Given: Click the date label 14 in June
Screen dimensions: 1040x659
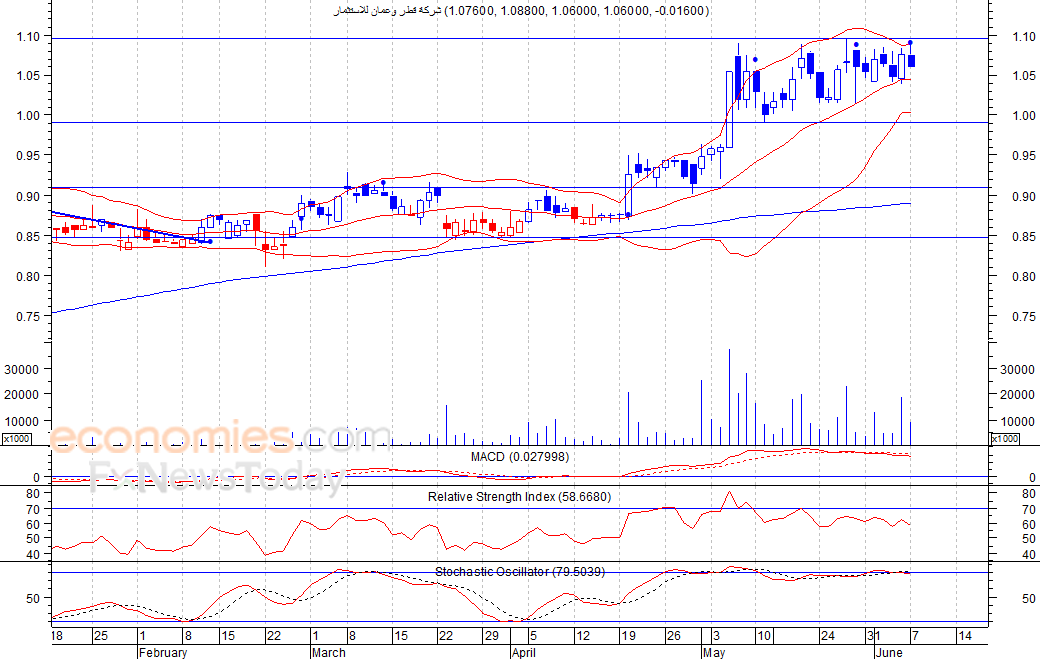Looking at the screenshot, I should tap(964, 636).
